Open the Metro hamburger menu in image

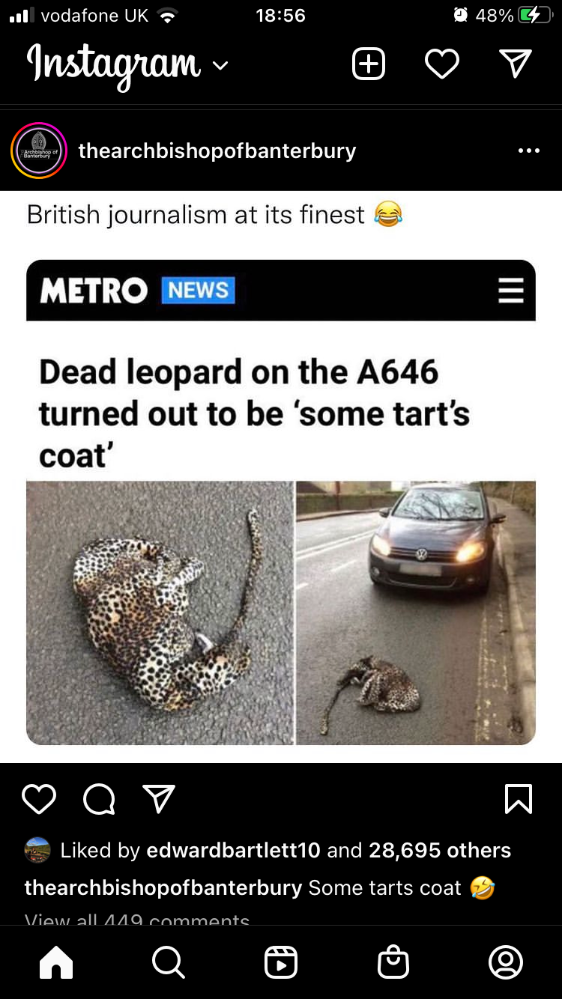pos(511,291)
